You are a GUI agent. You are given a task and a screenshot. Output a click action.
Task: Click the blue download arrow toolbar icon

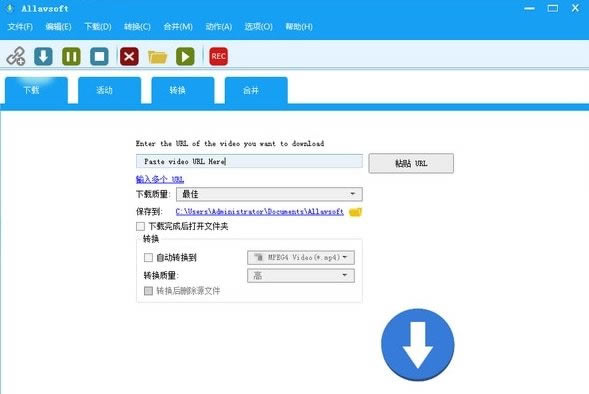(43, 56)
